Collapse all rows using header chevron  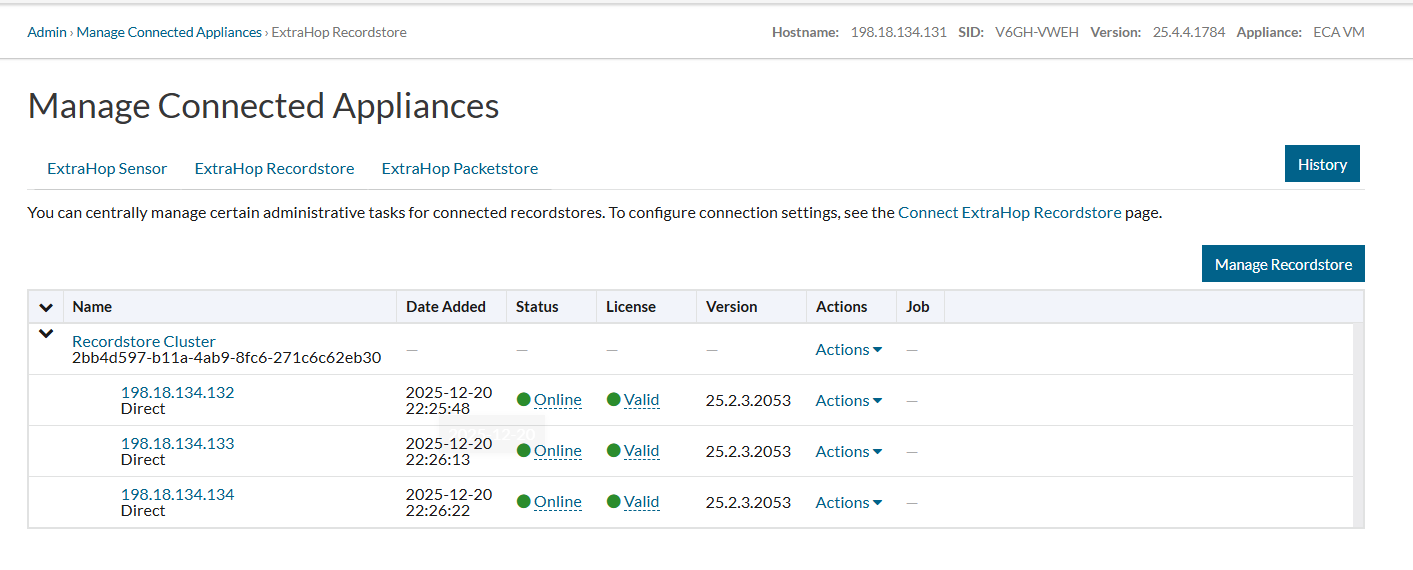click(46, 307)
